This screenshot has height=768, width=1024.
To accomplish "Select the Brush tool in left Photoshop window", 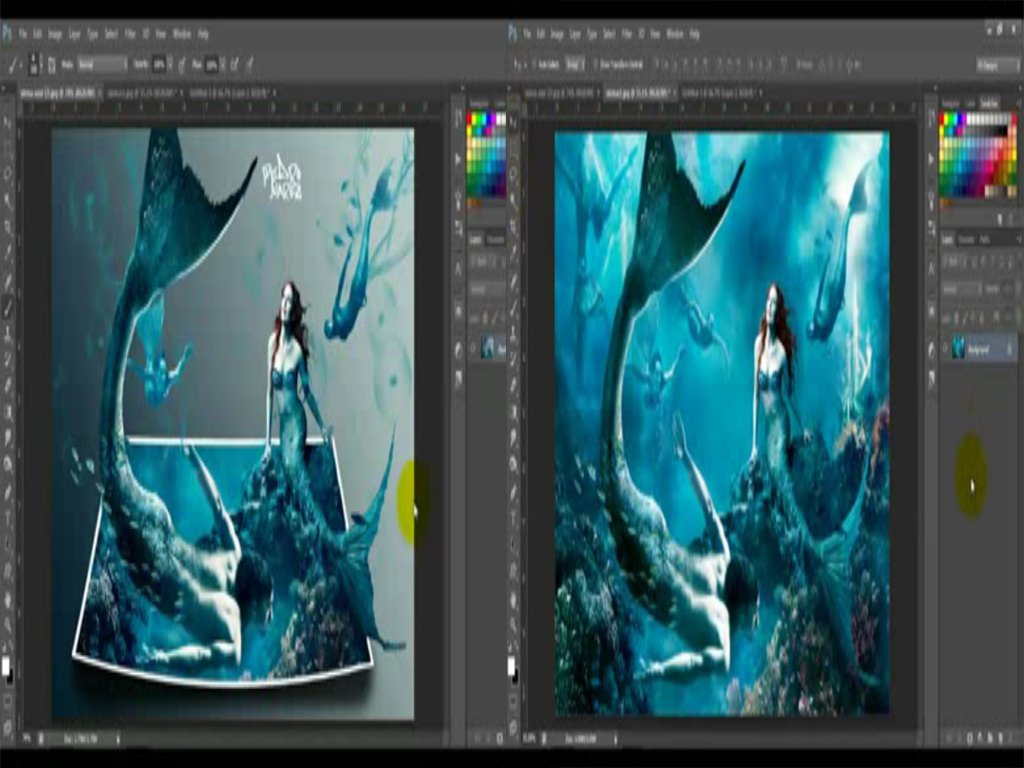I will [x=8, y=309].
